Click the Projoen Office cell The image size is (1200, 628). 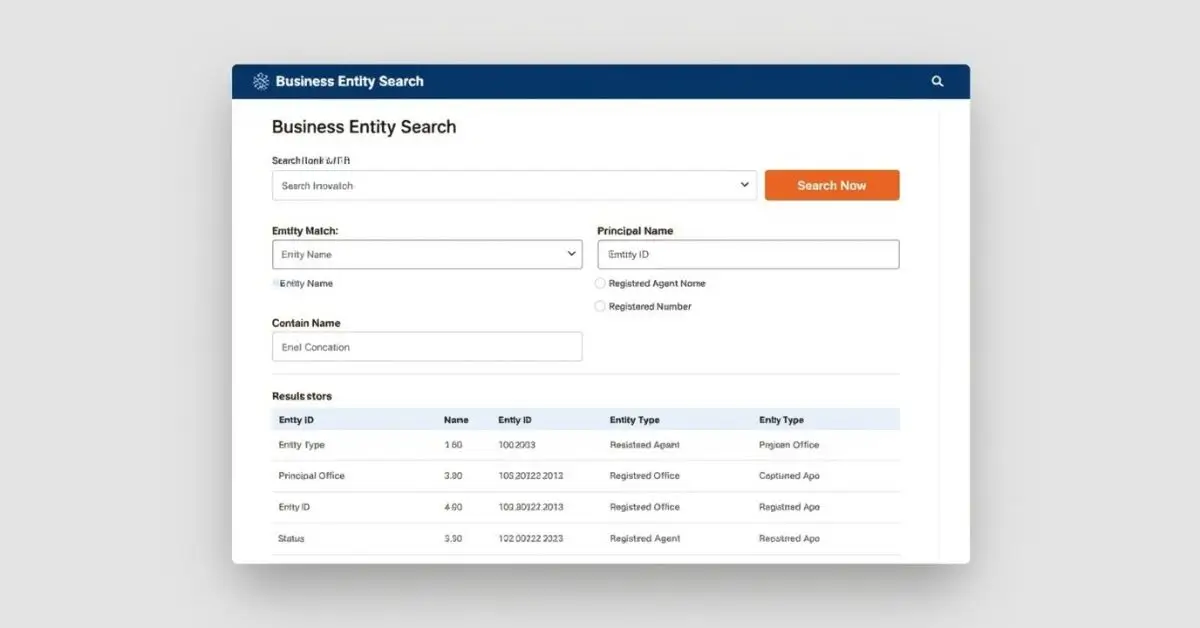789,445
